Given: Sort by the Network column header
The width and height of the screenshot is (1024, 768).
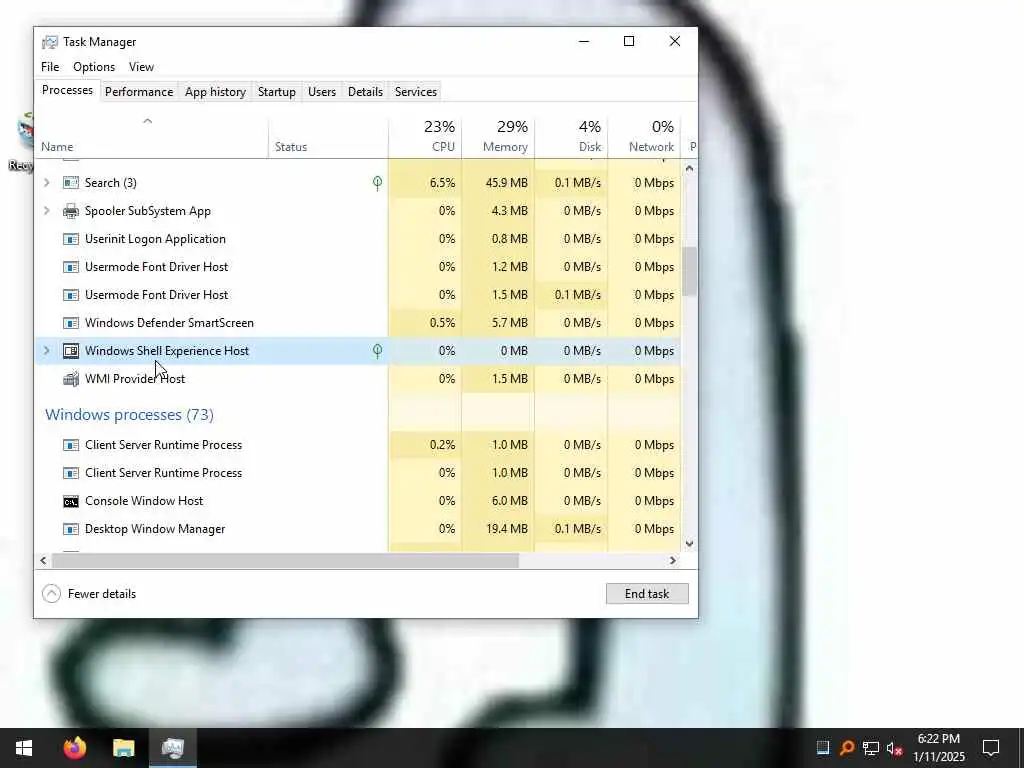Looking at the screenshot, I should click(x=645, y=136).
